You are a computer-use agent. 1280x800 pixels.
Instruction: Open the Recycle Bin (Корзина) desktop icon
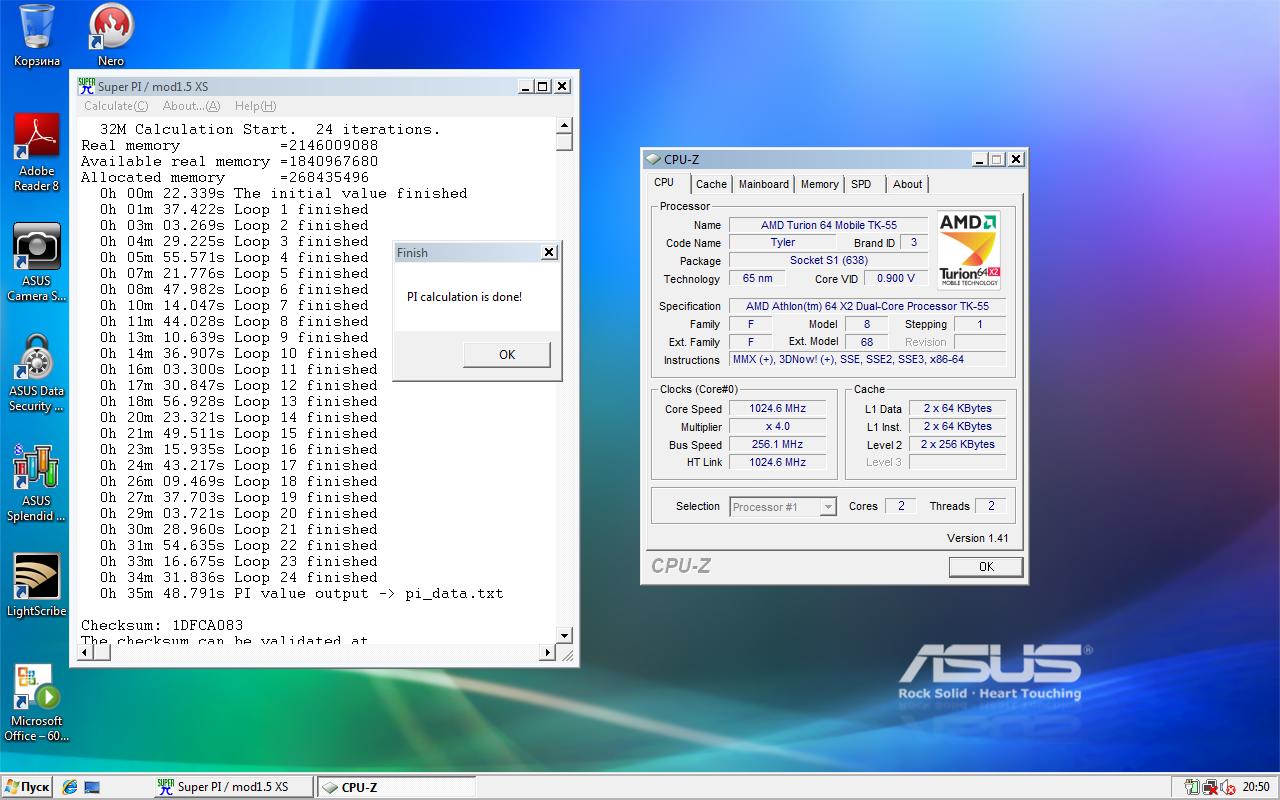[36, 35]
